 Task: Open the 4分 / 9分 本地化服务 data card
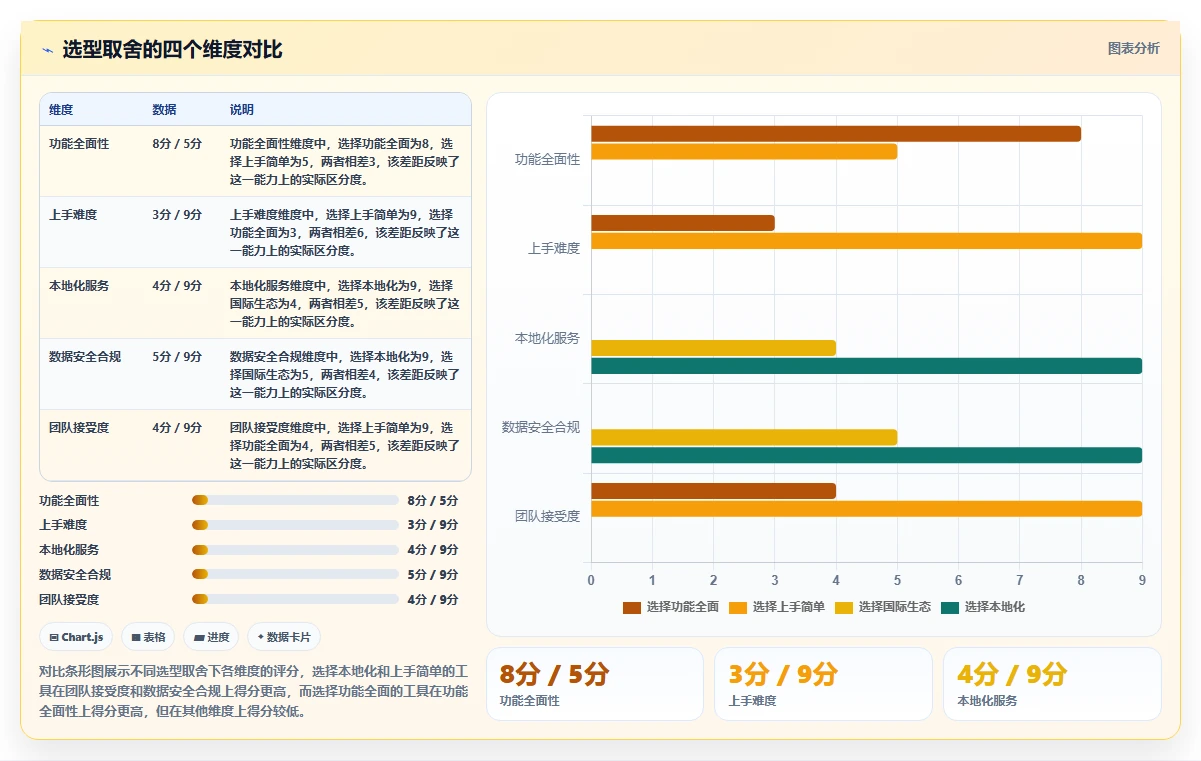tap(1052, 684)
